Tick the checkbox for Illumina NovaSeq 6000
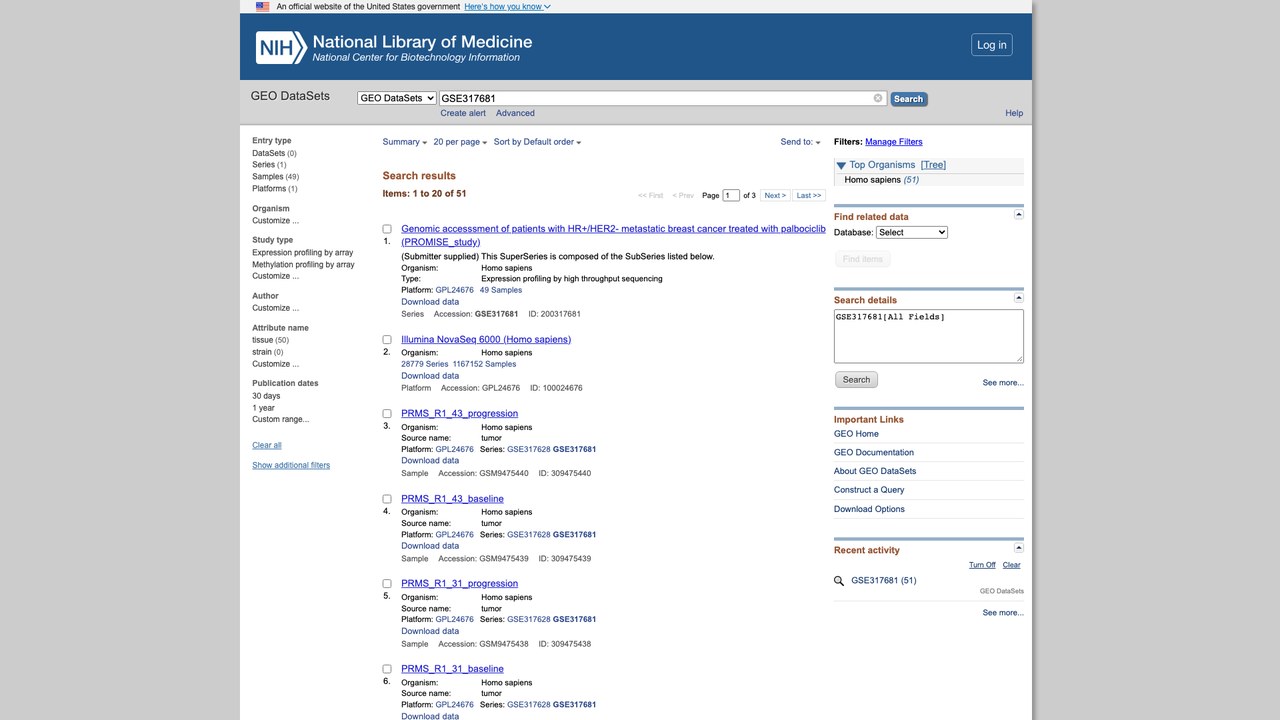Screen dimensions: 1280x720 [x=387, y=340]
